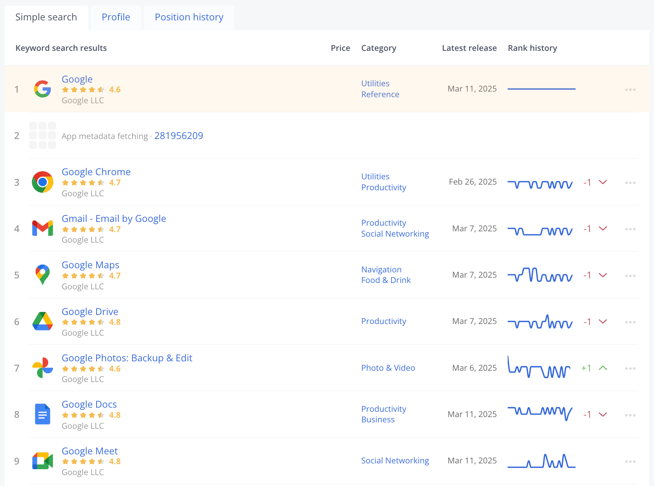Screen dimensions: 654x486
Task: Click the Google Chrome app icon
Action: tap(43, 182)
